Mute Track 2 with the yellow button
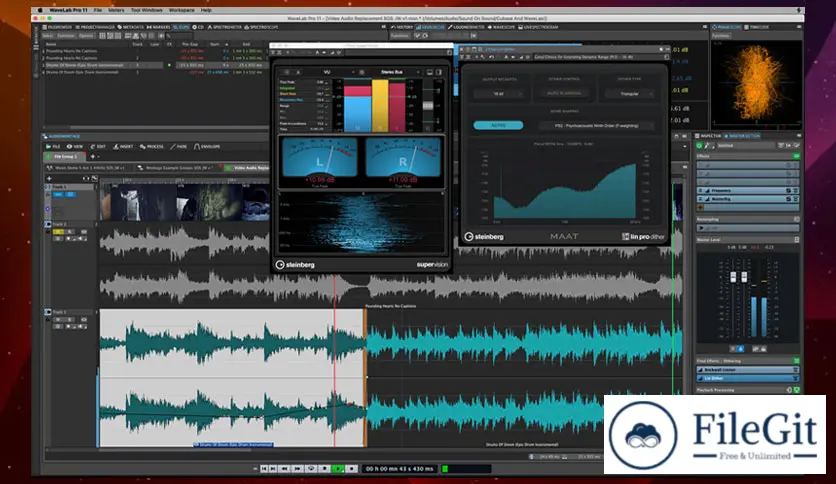The image size is (836, 484). [59, 232]
